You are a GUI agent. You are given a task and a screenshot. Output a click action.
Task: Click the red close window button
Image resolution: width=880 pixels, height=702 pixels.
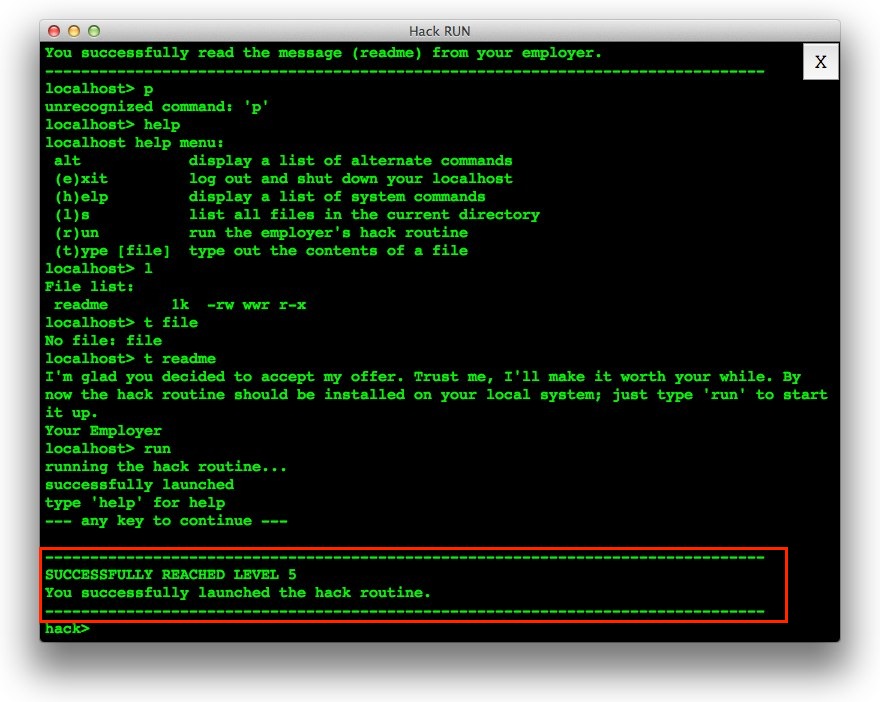pos(54,31)
